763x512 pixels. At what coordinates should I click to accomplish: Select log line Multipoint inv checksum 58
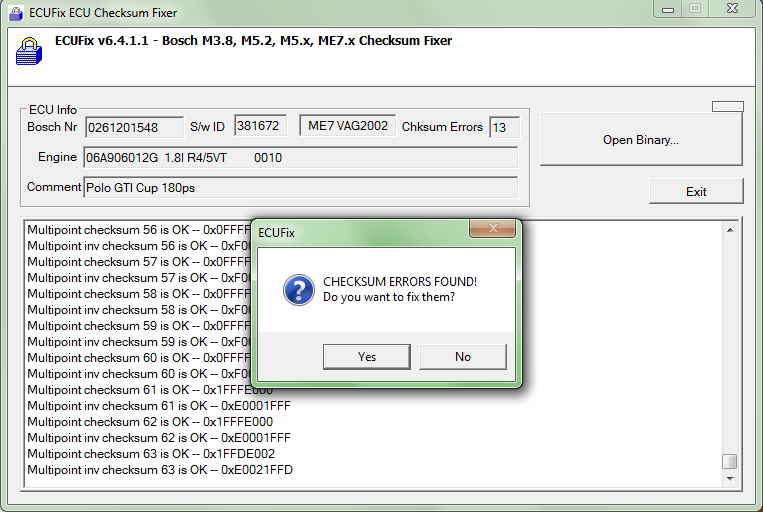click(x=139, y=310)
